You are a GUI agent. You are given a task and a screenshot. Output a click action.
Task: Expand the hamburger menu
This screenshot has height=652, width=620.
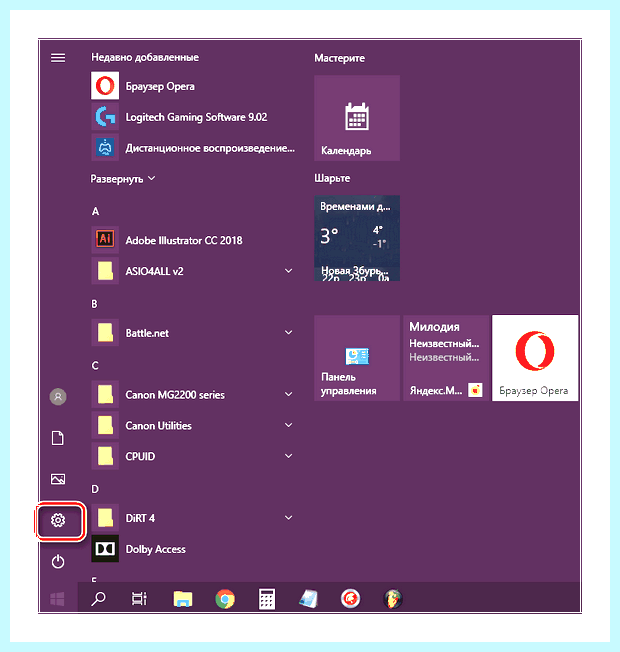pos(58,58)
